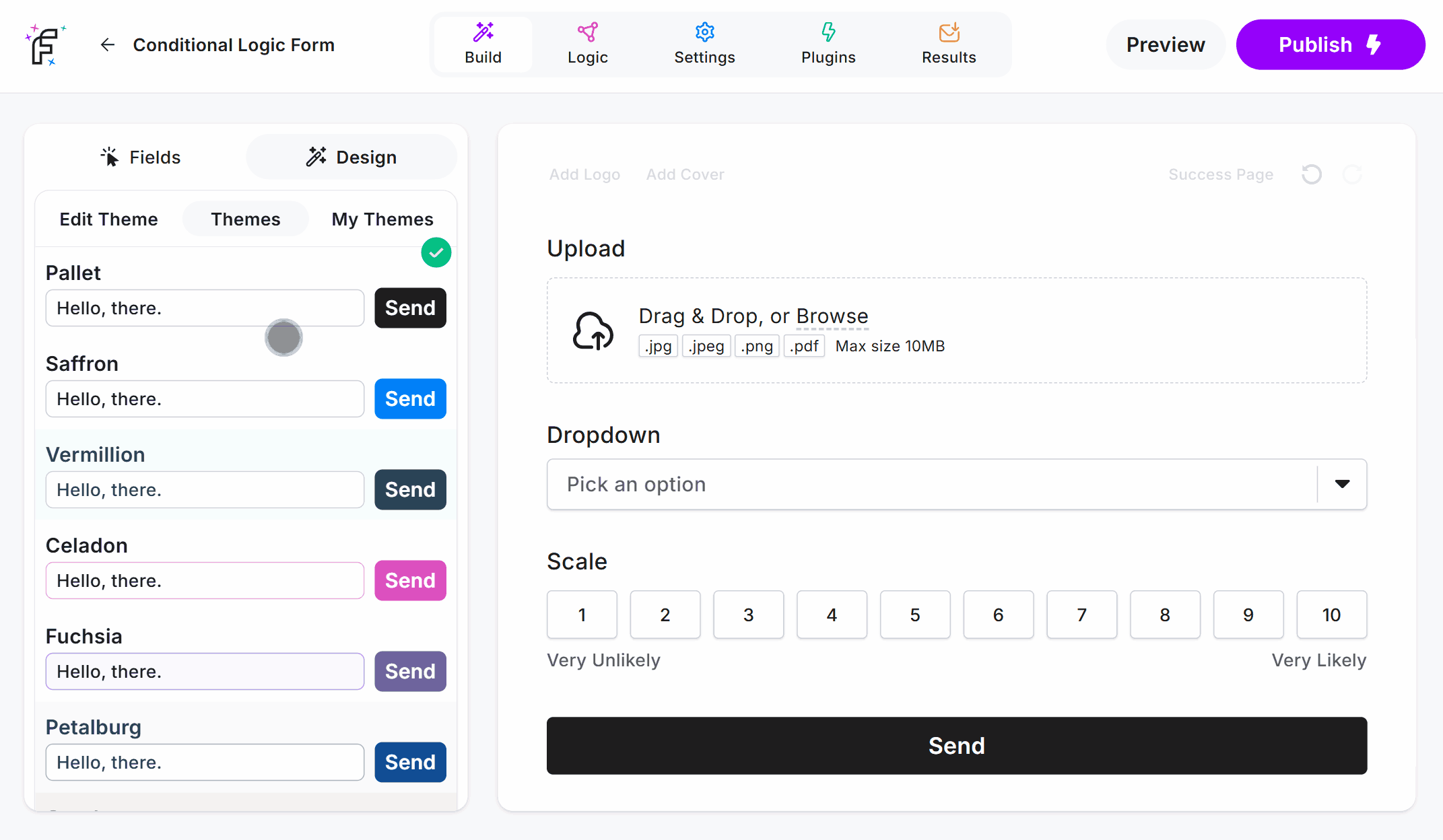1443x840 pixels.
Task: Choose the Celadon theme pink Send button
Action: point(410,581)
